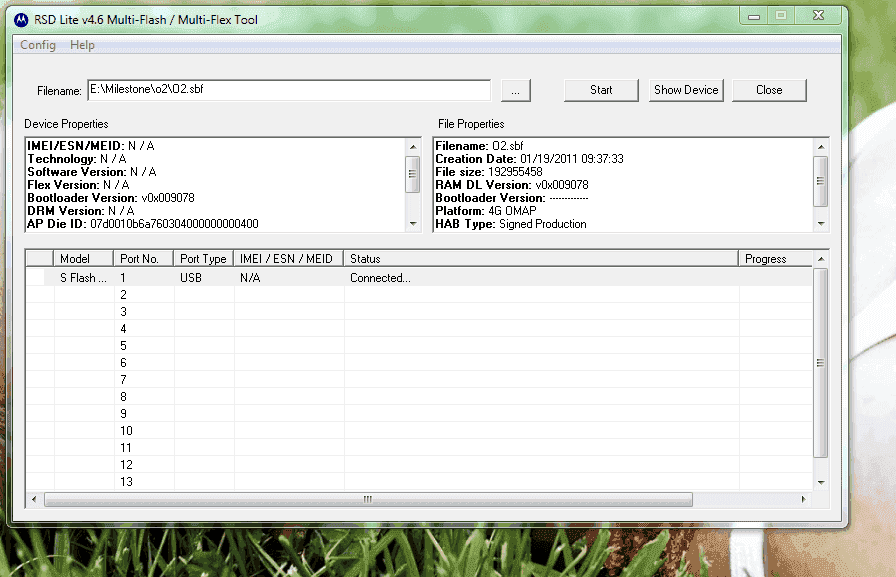Open the Help menu
Screen dimensions: 896x577
(82, 45)
